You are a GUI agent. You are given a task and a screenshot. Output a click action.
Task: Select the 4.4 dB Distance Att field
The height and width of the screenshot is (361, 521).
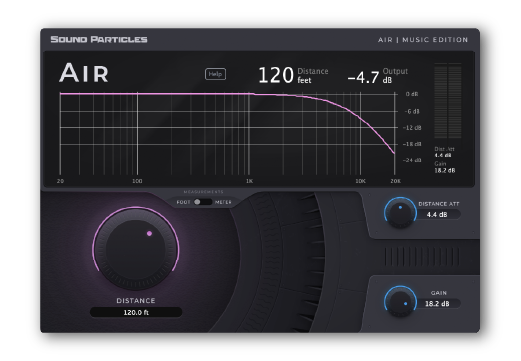coord(437,215)
